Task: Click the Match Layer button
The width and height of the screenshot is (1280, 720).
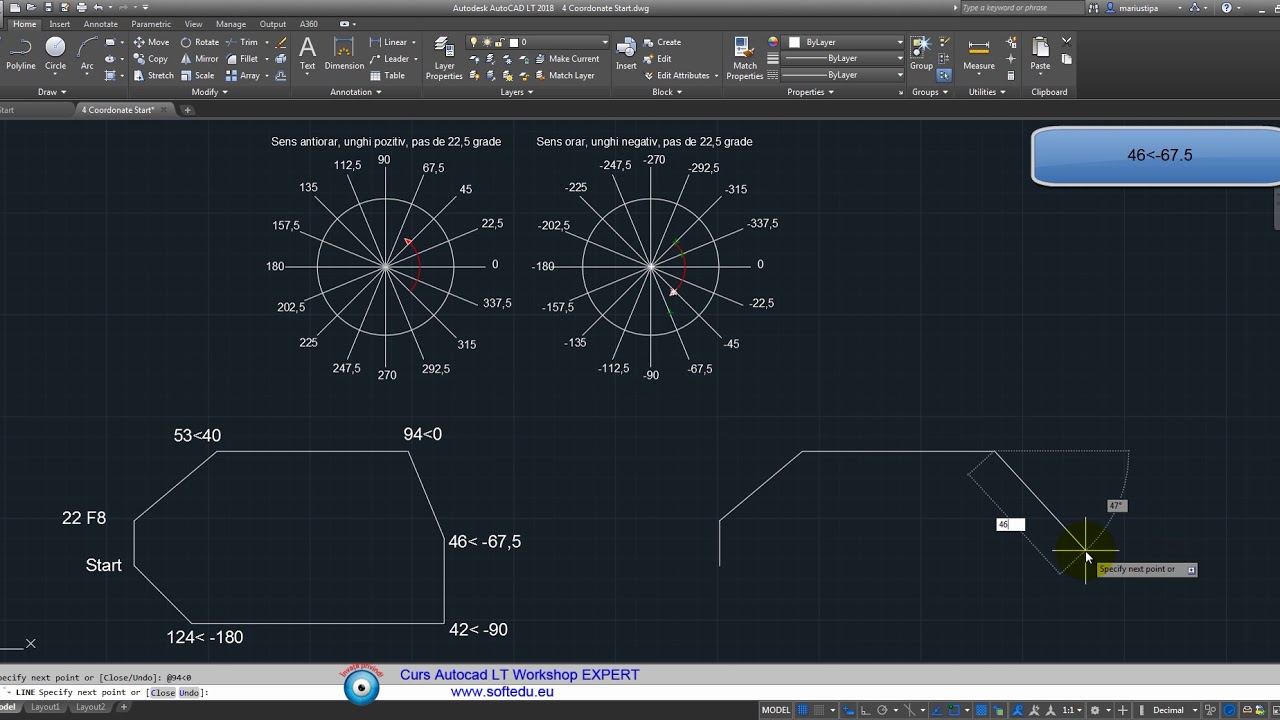Action: pyautogui.click(x=563, y=75)
